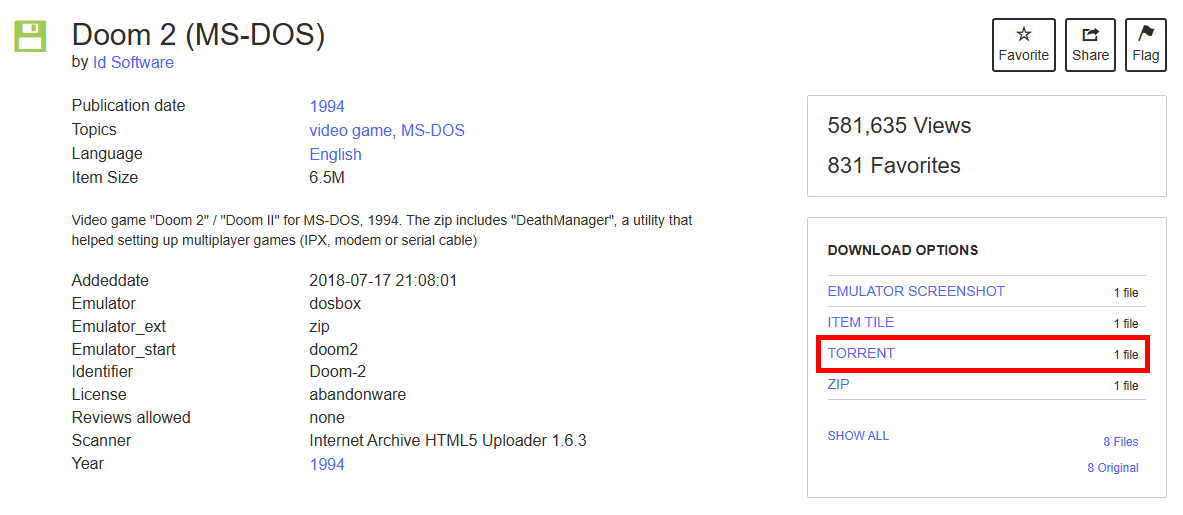Click the 831 Favorites count
Image resolution: width=1183 pixels, height=515 pixels.
click(893, 166)
